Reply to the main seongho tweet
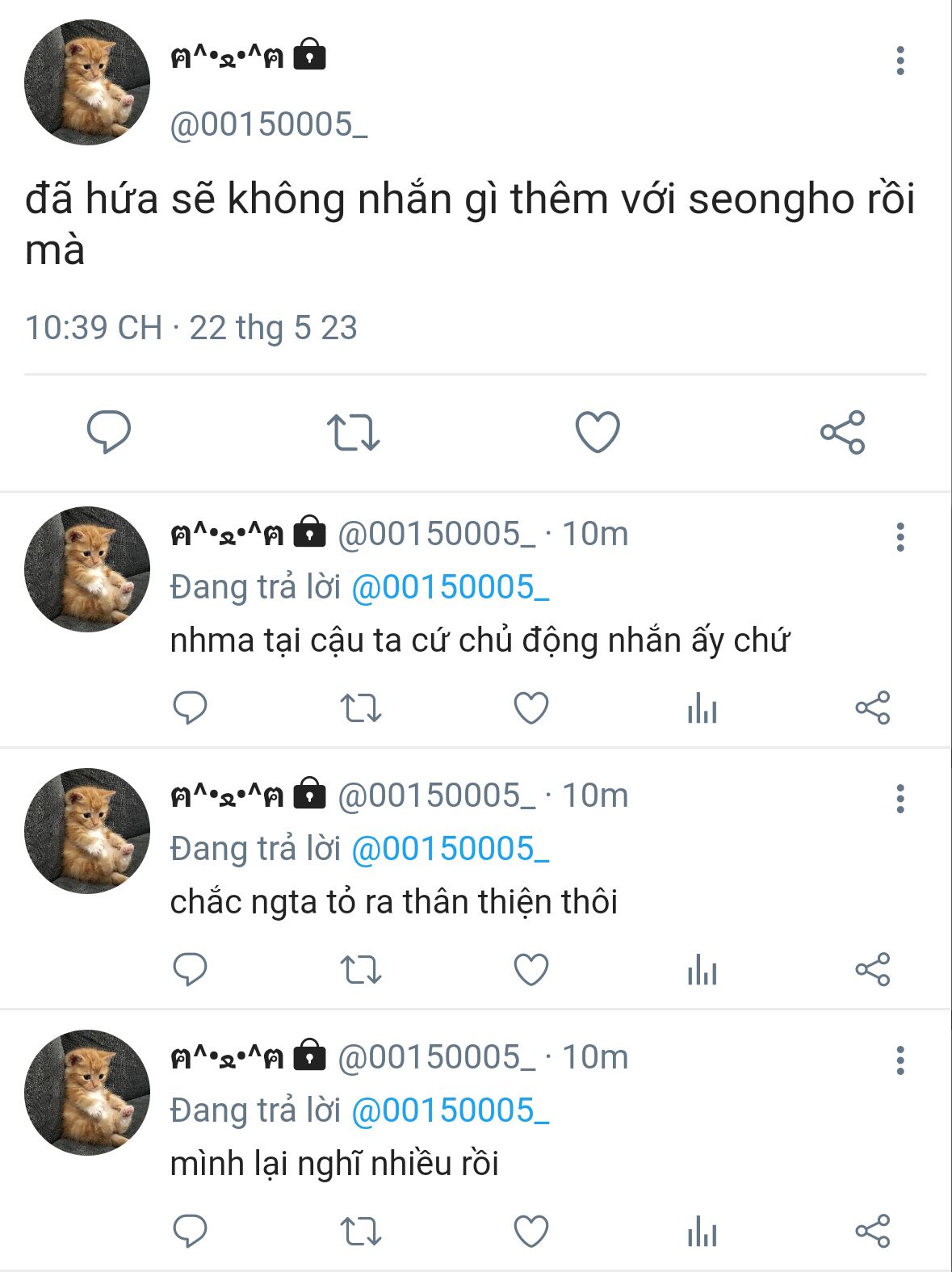Viewport: 952px width, 1272px height. click(x=109, y=432)
